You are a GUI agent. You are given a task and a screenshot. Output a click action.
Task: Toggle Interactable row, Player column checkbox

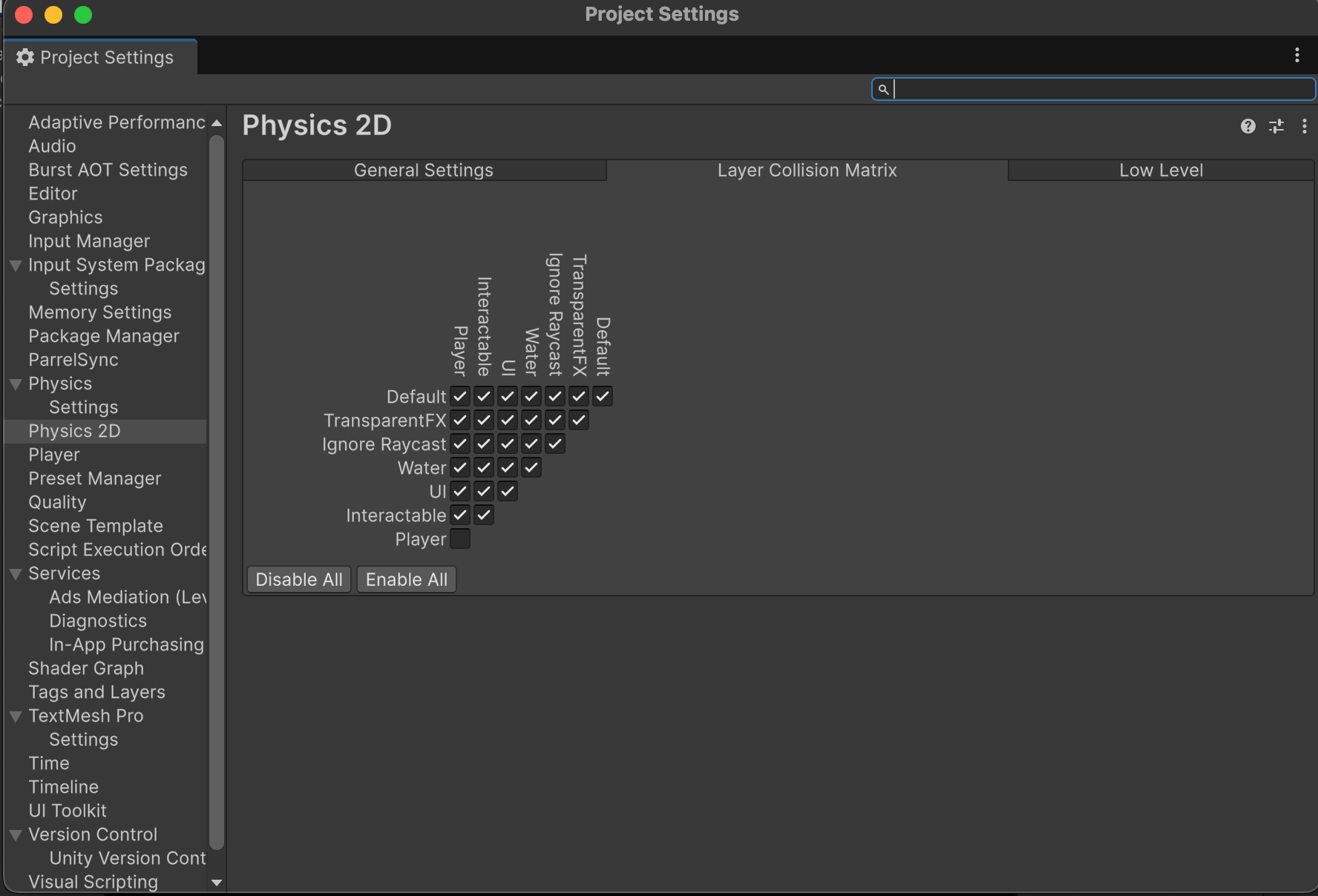[x=460, y=515]
